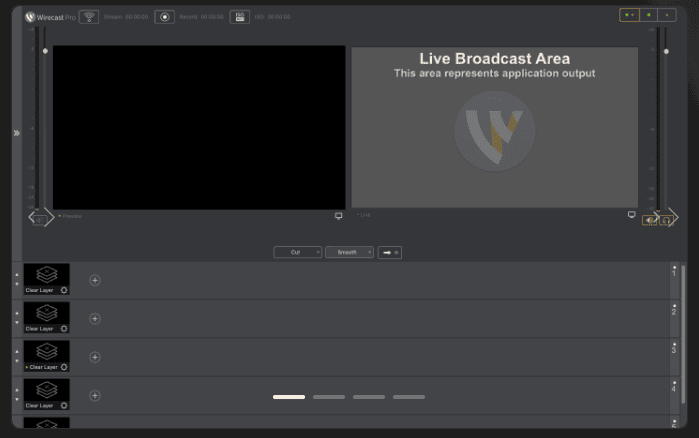Move layer 1 down with the down arrow
This screenshot has height=438, width=699.
click(x=17, y=284)
